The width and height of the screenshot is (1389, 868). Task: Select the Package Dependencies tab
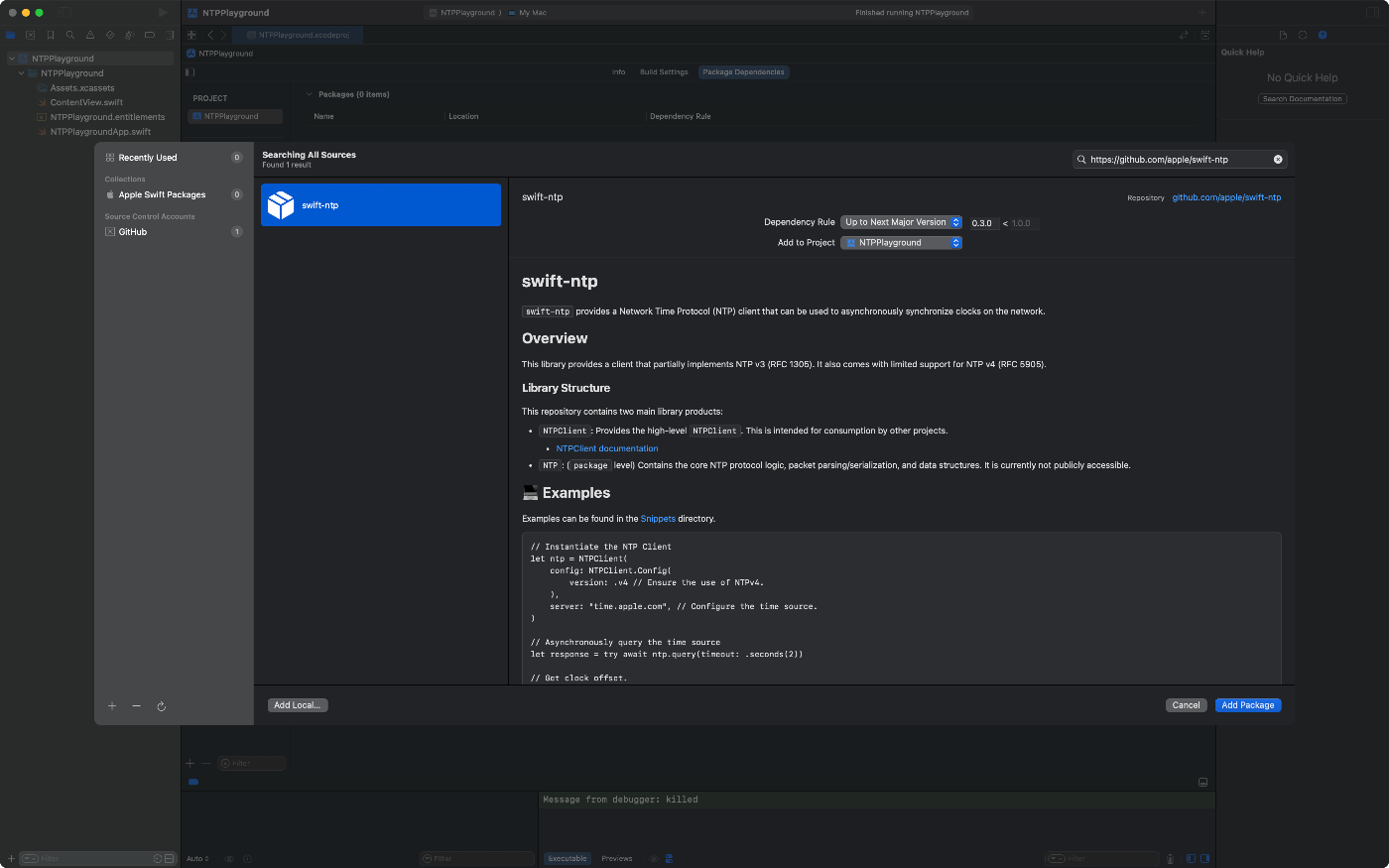point(744,72)
